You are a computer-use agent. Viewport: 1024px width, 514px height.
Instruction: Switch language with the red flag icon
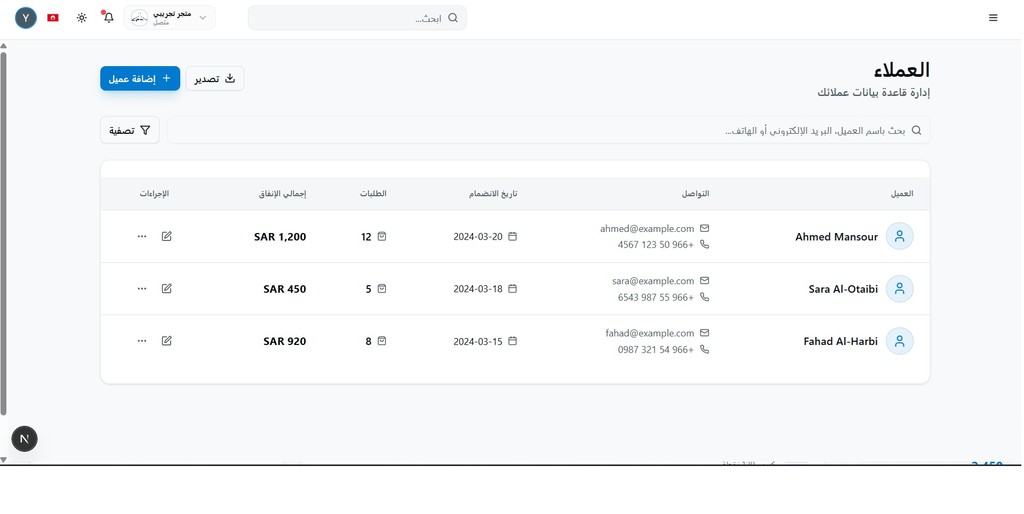(54, 18)
